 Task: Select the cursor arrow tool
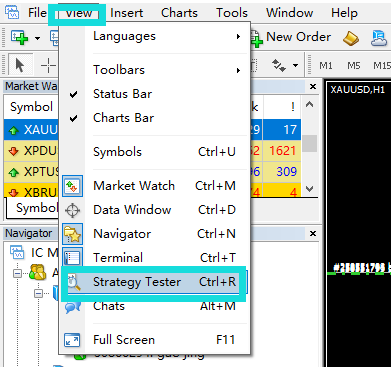coord(20,65)
